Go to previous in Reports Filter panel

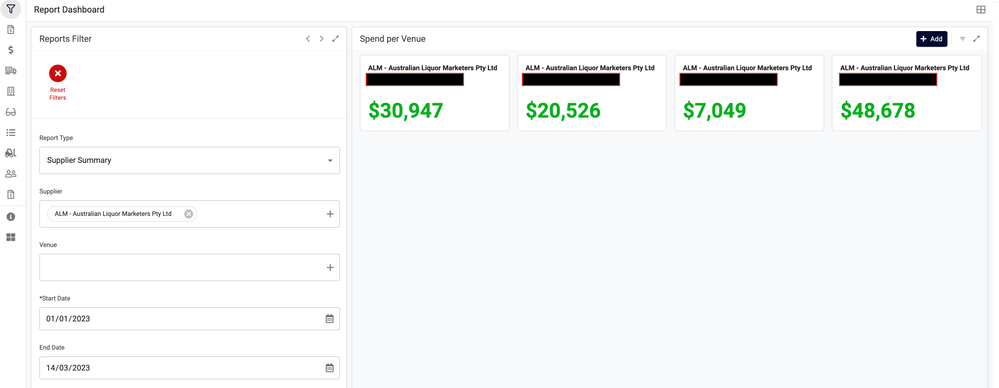point(308,39)
